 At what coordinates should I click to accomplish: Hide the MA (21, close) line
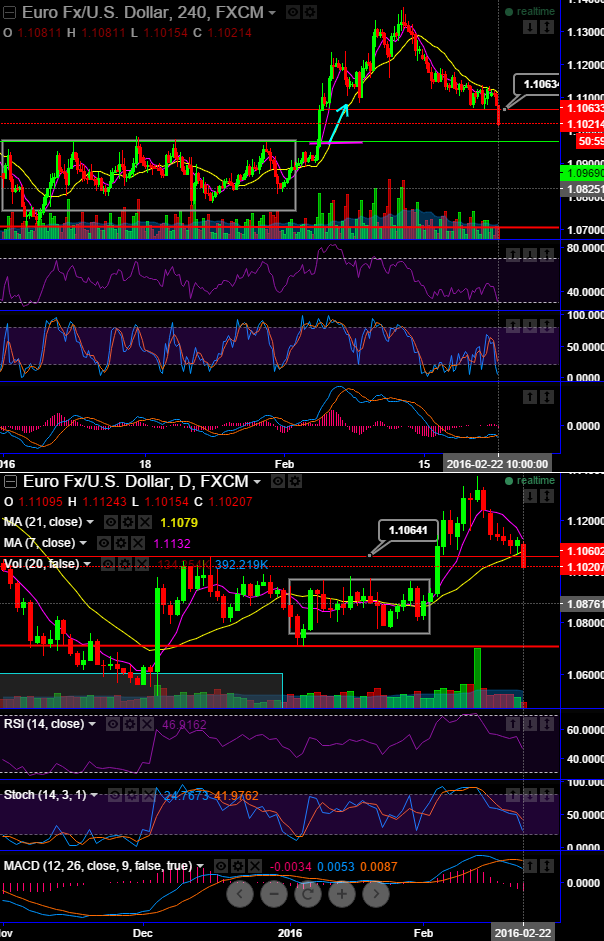coord(110,523)
